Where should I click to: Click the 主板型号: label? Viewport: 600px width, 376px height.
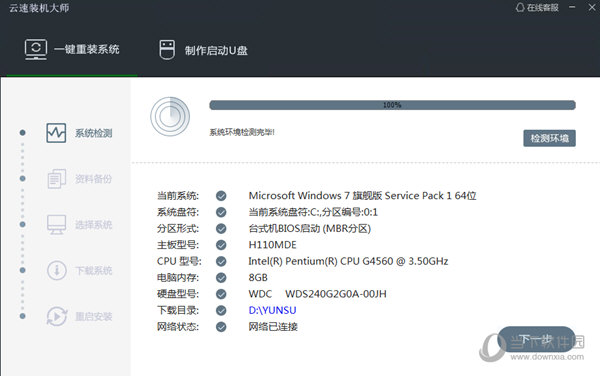[x=178, y=245]
